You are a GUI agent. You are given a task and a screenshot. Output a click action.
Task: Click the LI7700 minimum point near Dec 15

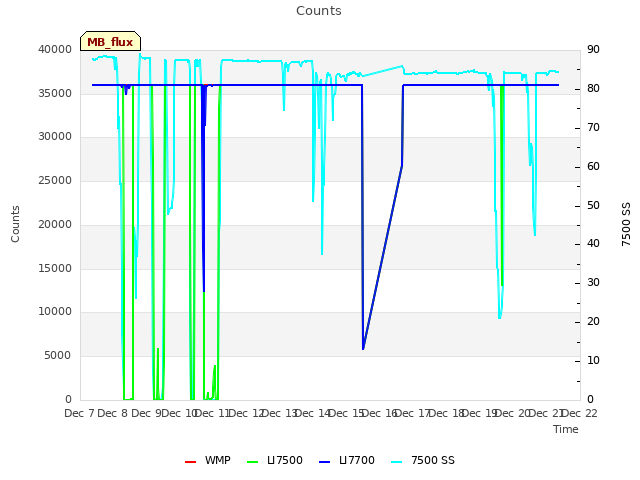(x=363, y=349)
